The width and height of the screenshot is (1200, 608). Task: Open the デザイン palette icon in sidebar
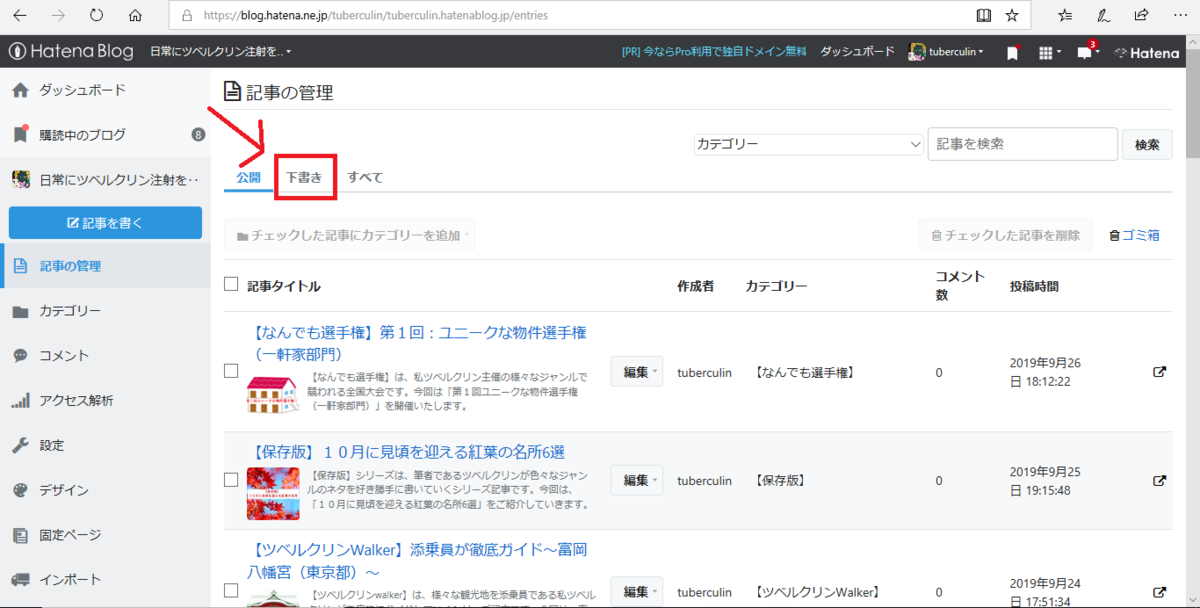(x=22, y=490)
